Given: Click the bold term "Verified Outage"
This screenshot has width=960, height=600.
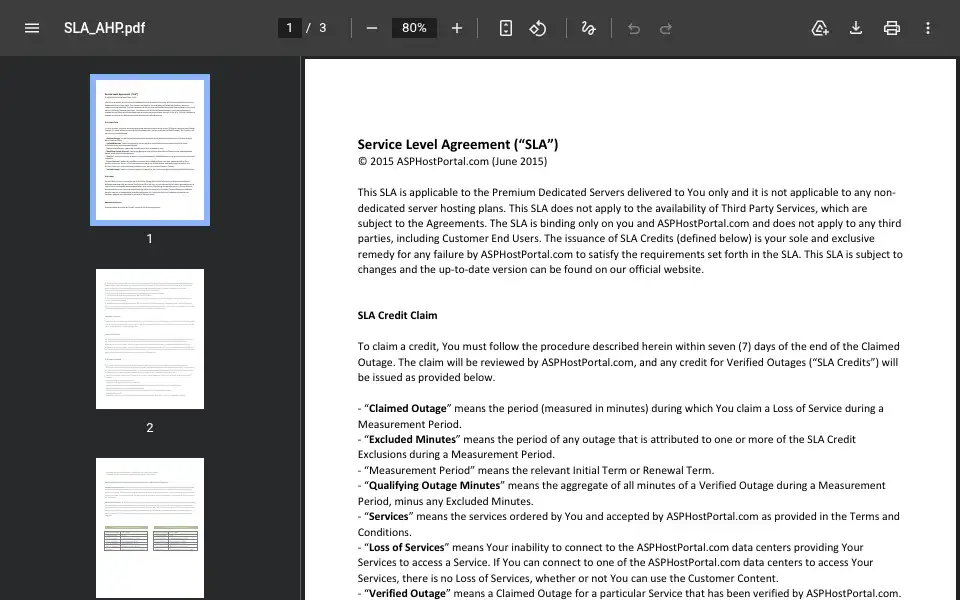Looking at the screenshot, I should click(x=407, y=593).
